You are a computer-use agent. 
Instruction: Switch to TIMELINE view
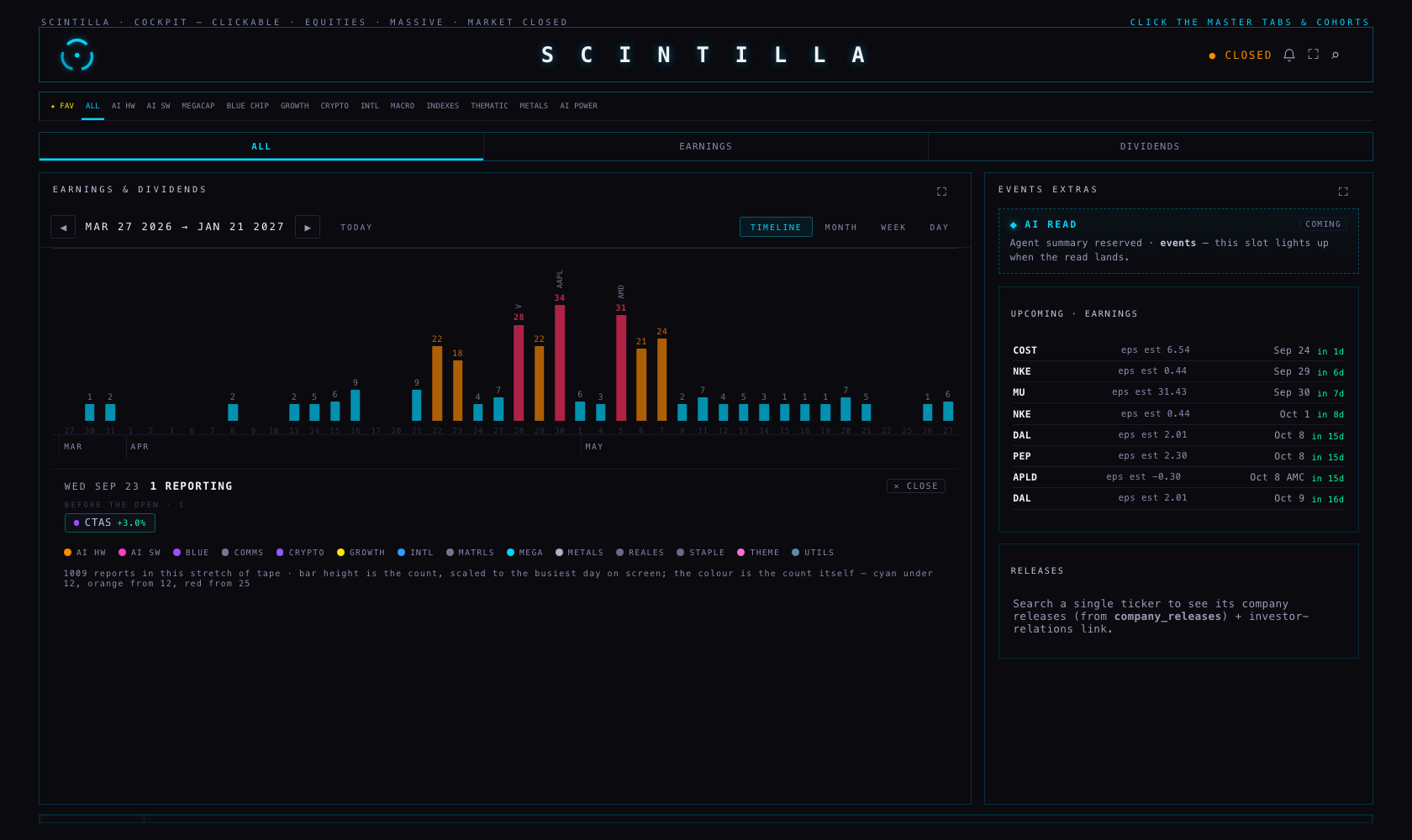(x=776, y=227)
